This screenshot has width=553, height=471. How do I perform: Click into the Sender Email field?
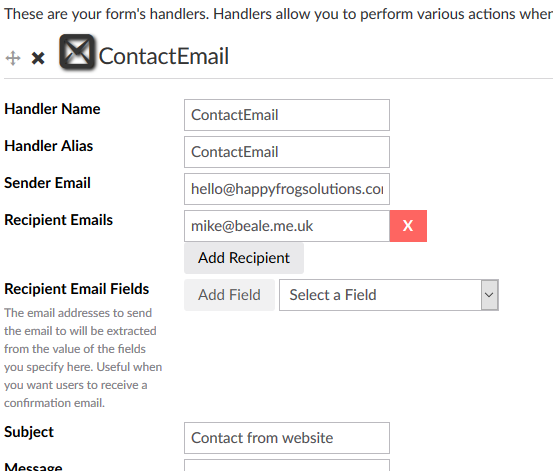pos(287,189)
